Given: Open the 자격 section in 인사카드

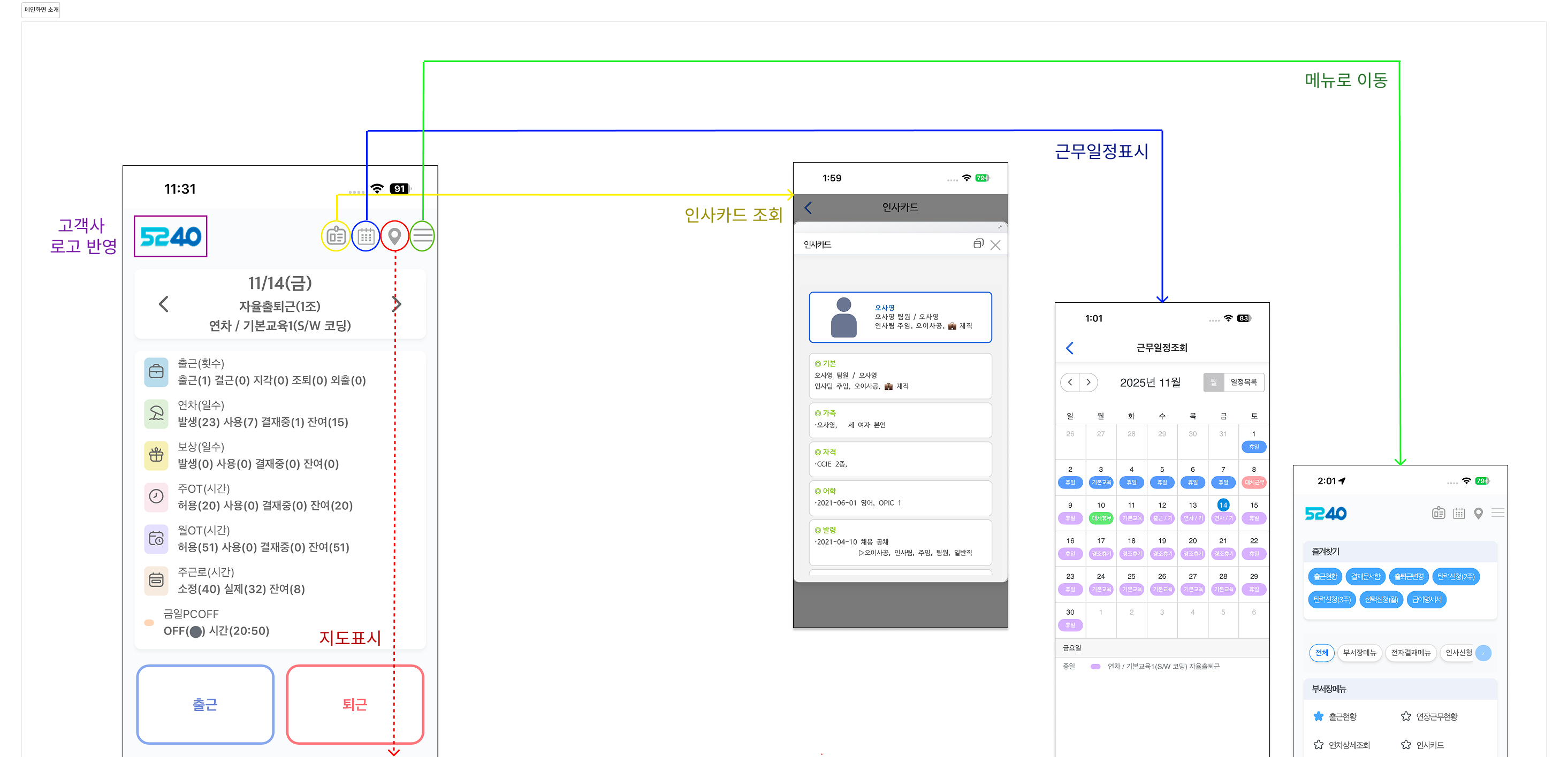Looking at the screenshot, I should tap(900, 458).
